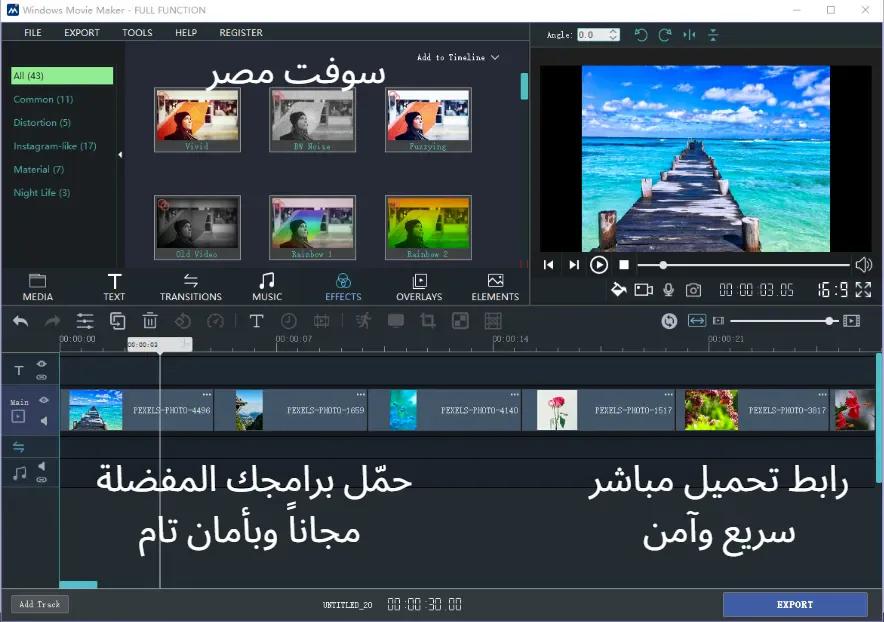Click the preview seek slider

(x=743, y=264)
